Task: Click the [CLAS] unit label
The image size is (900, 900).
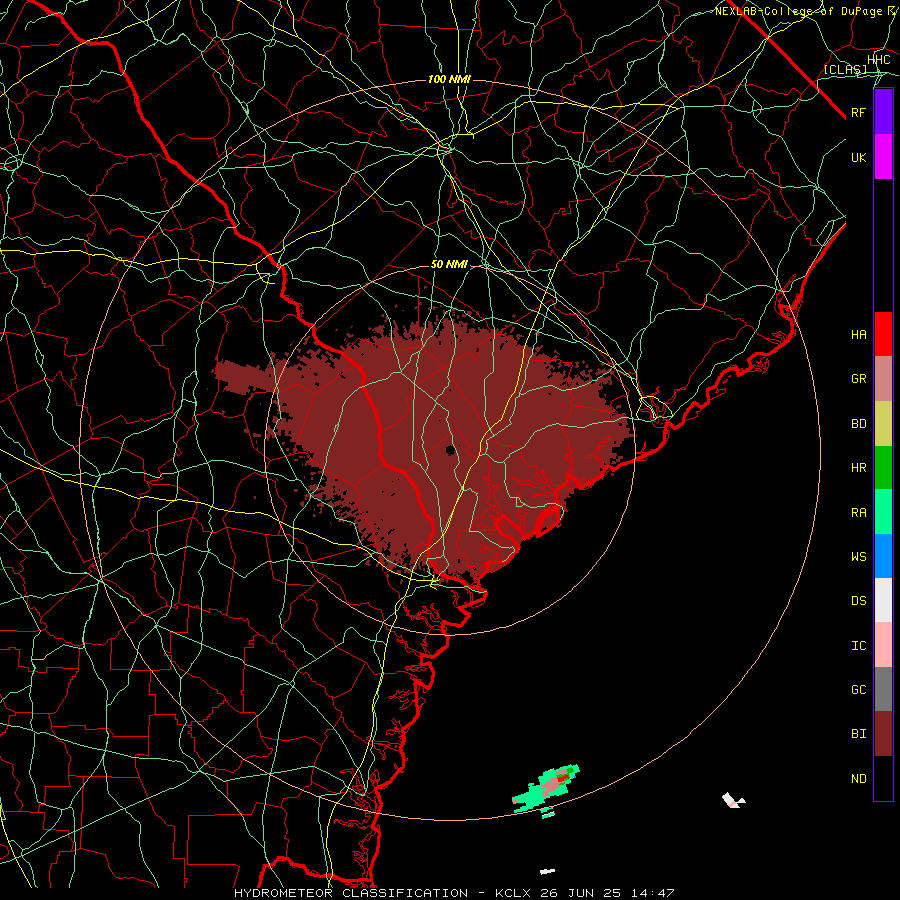Action: pos(845,69)
